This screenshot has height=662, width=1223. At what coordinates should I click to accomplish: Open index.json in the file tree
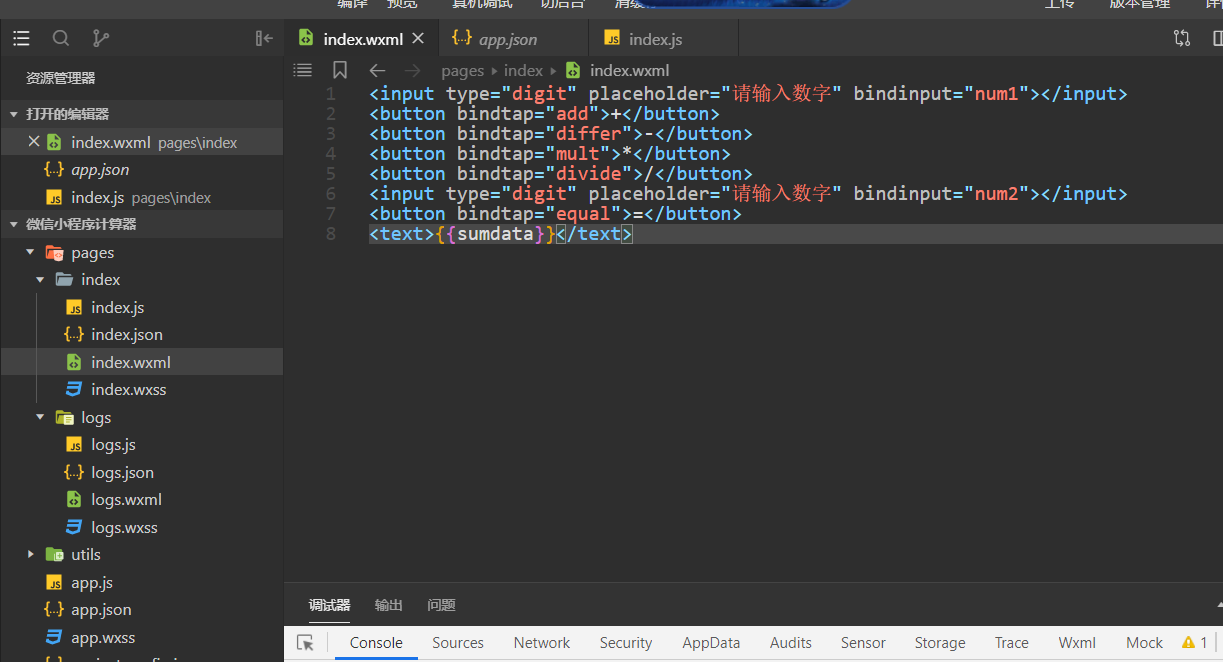pyautogui.click(x=141, y=334)
